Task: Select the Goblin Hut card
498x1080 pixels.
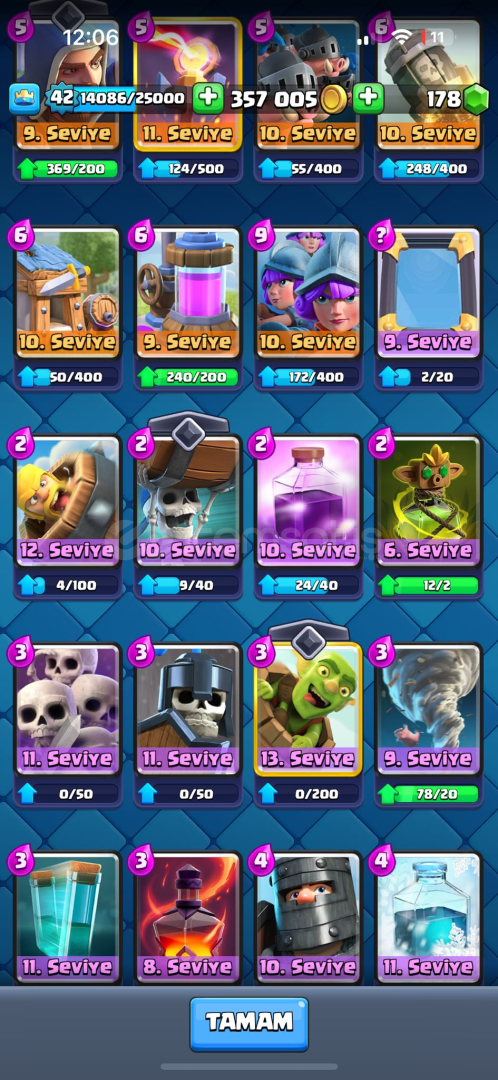Action: click(68, 294)
